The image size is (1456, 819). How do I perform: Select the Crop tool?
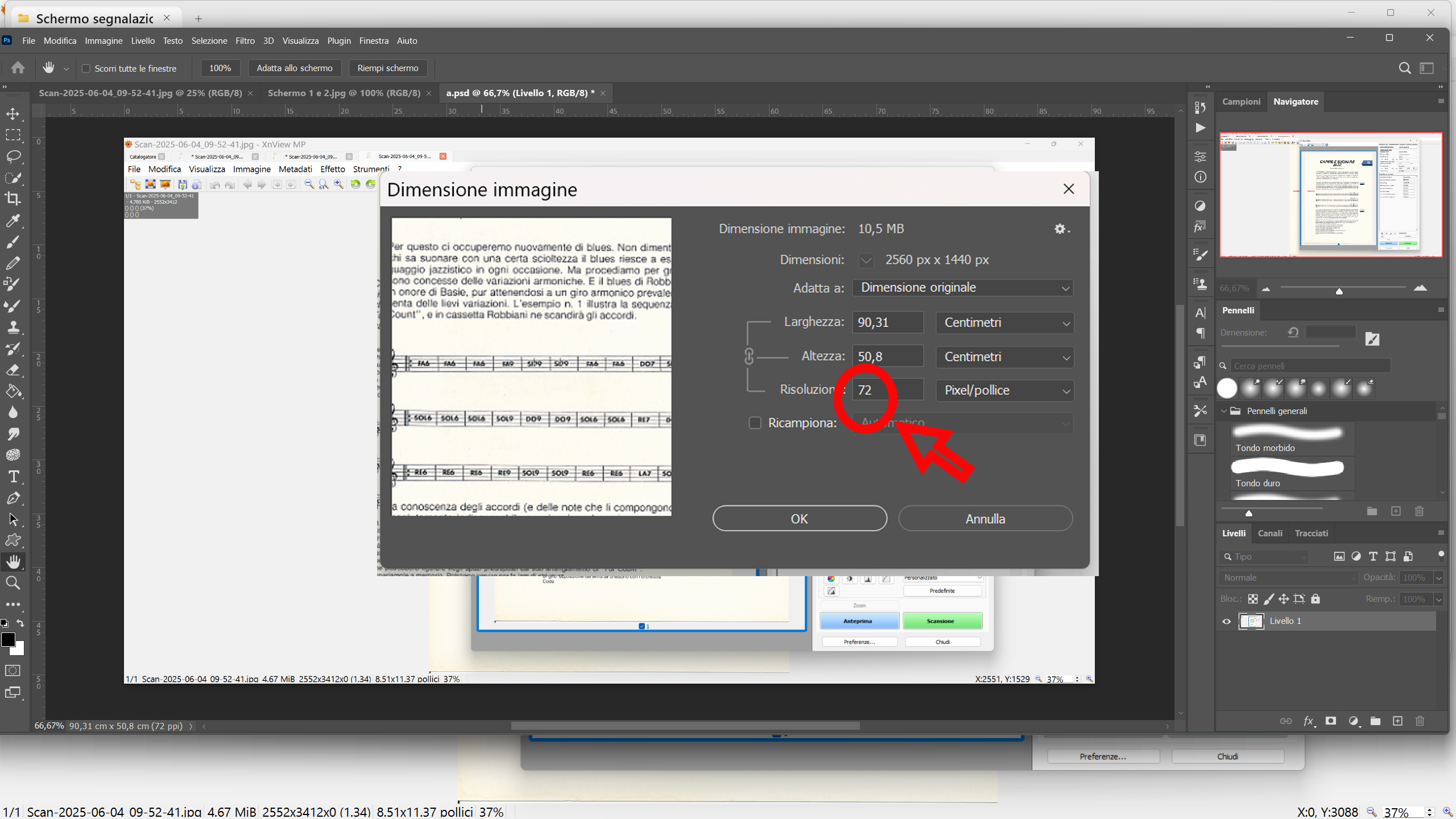13,198
